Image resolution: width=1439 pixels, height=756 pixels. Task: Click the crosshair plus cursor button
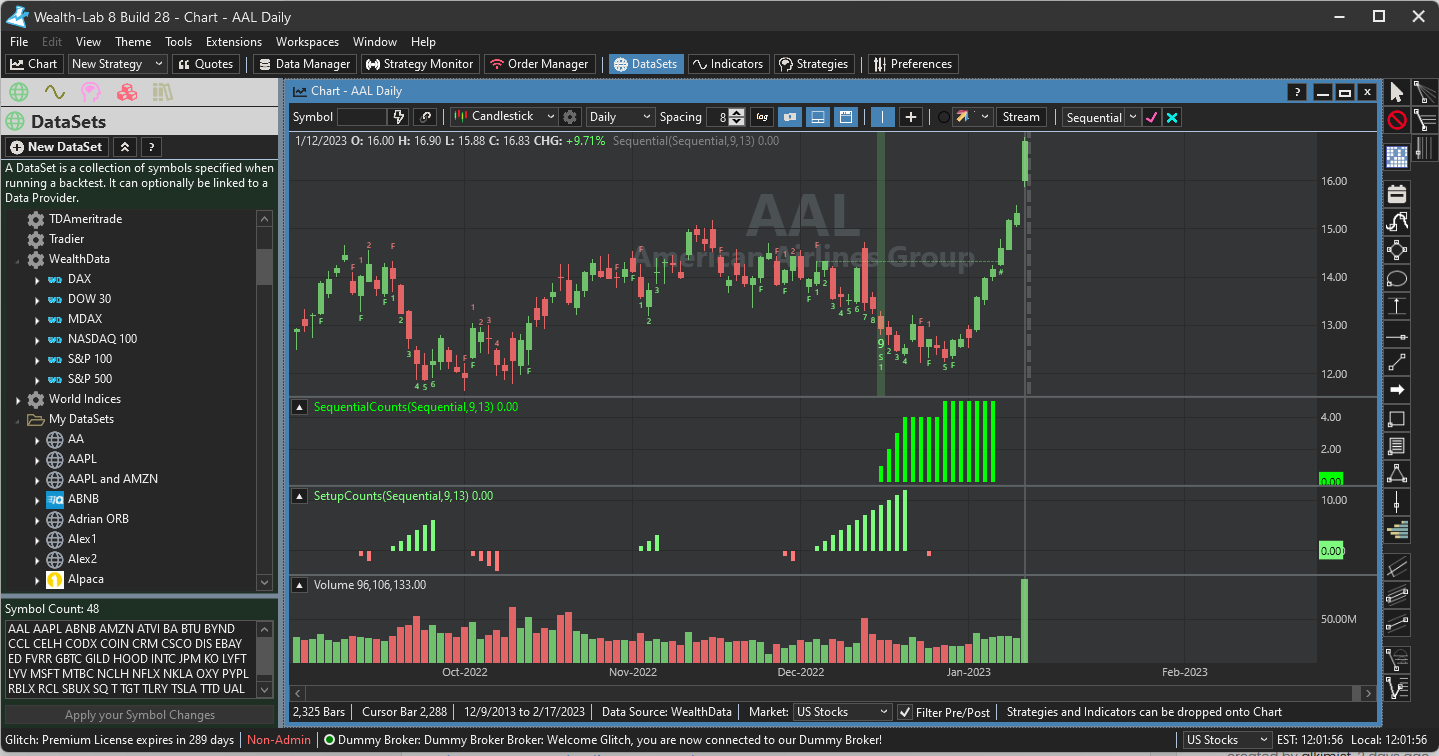click(911, 117)
